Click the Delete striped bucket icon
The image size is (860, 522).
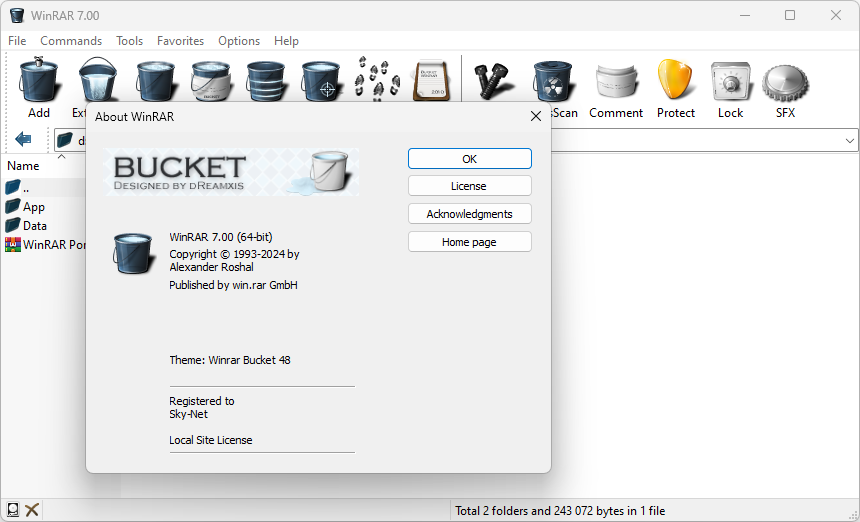[x=266, y=81]
